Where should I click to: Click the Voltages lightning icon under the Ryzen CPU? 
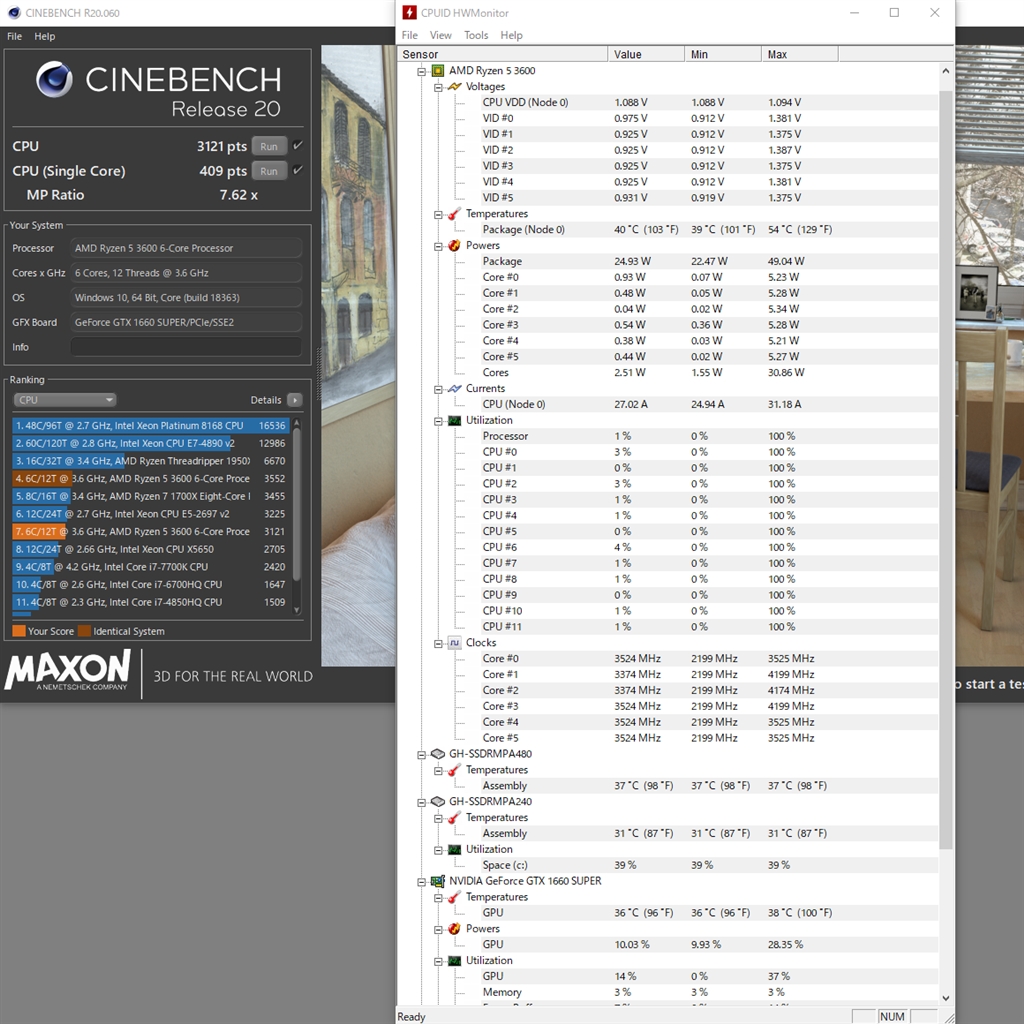tap(455, 86)
